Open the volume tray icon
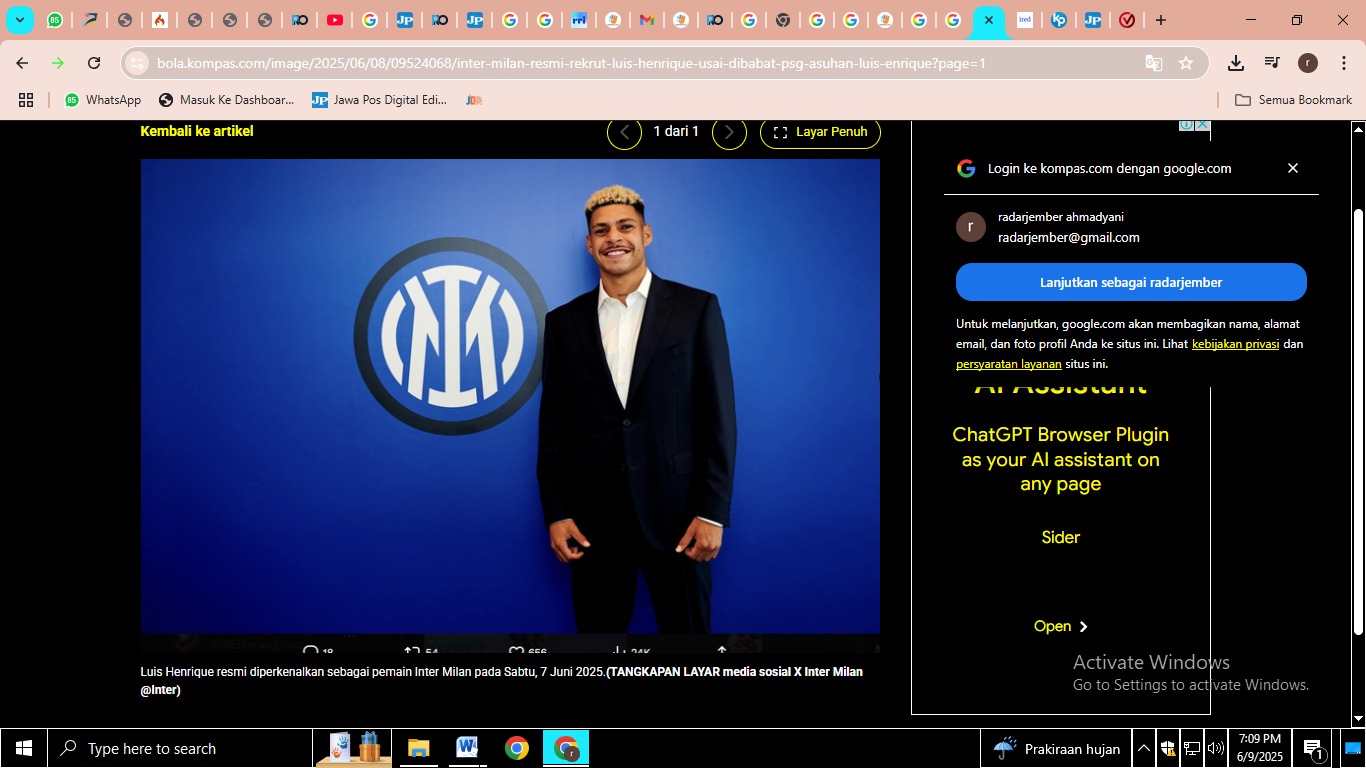The image size is (1366, 768). click(x=1215, y=748)
